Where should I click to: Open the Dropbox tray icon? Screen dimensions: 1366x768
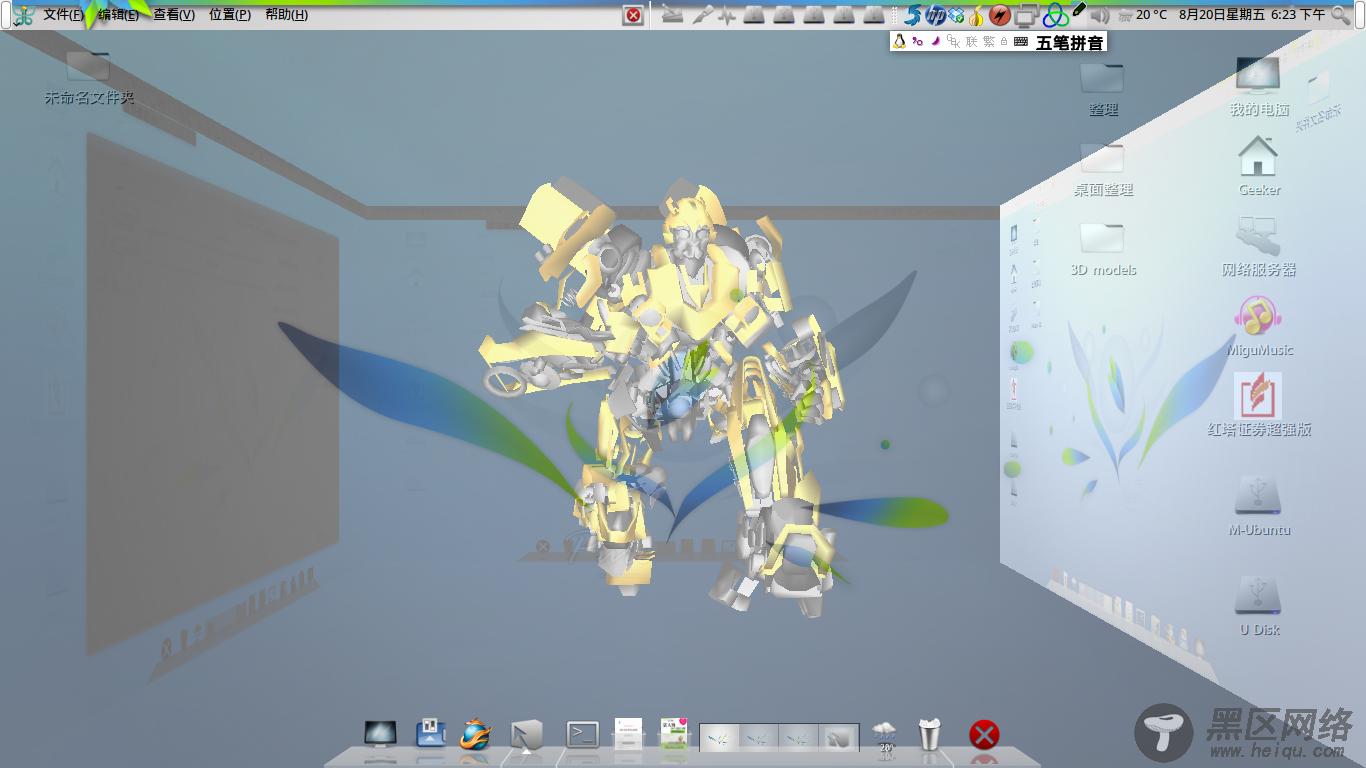click(956, 15)
